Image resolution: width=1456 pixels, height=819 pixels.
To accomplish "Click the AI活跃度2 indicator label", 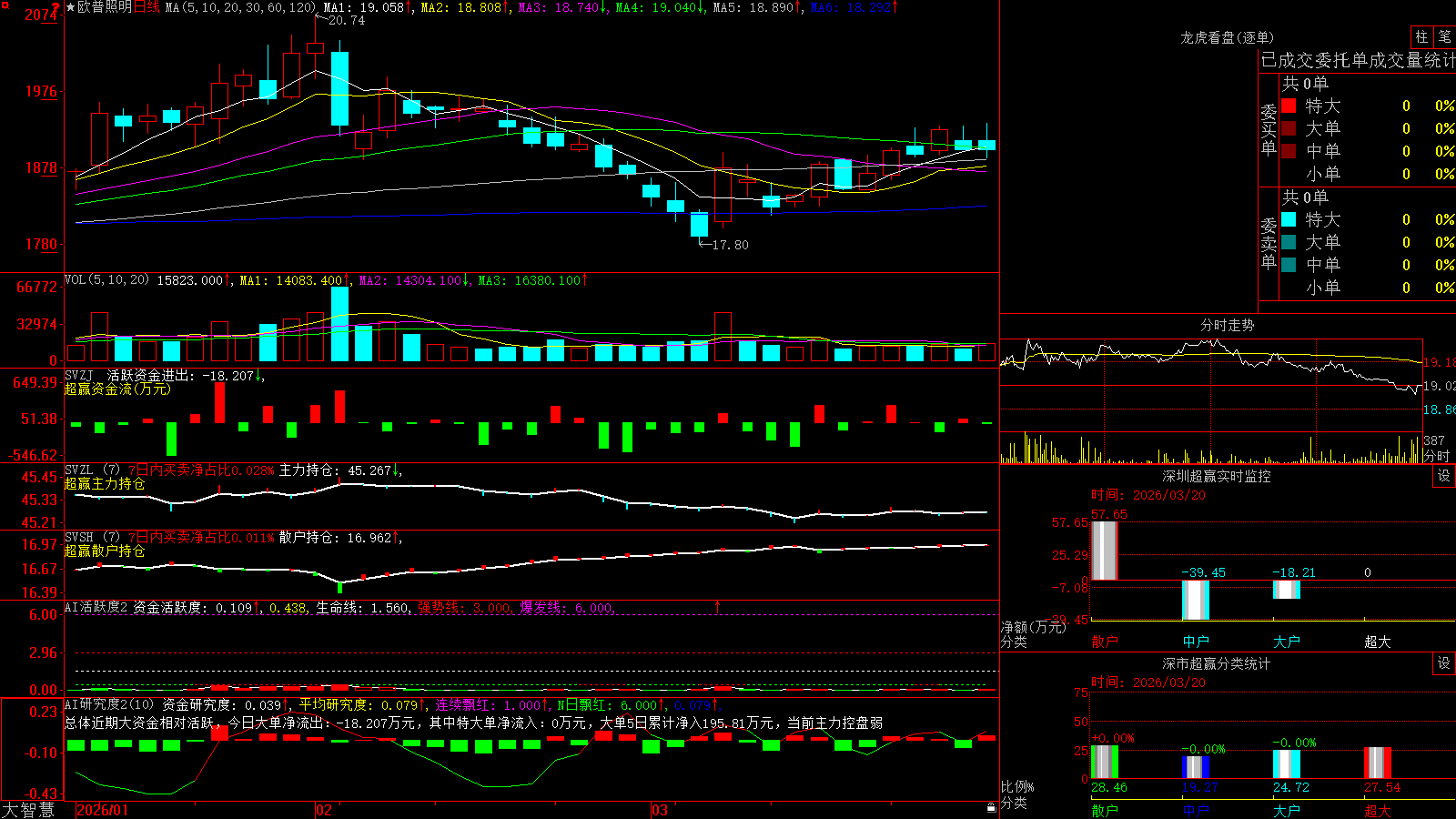I will point(96,608).
